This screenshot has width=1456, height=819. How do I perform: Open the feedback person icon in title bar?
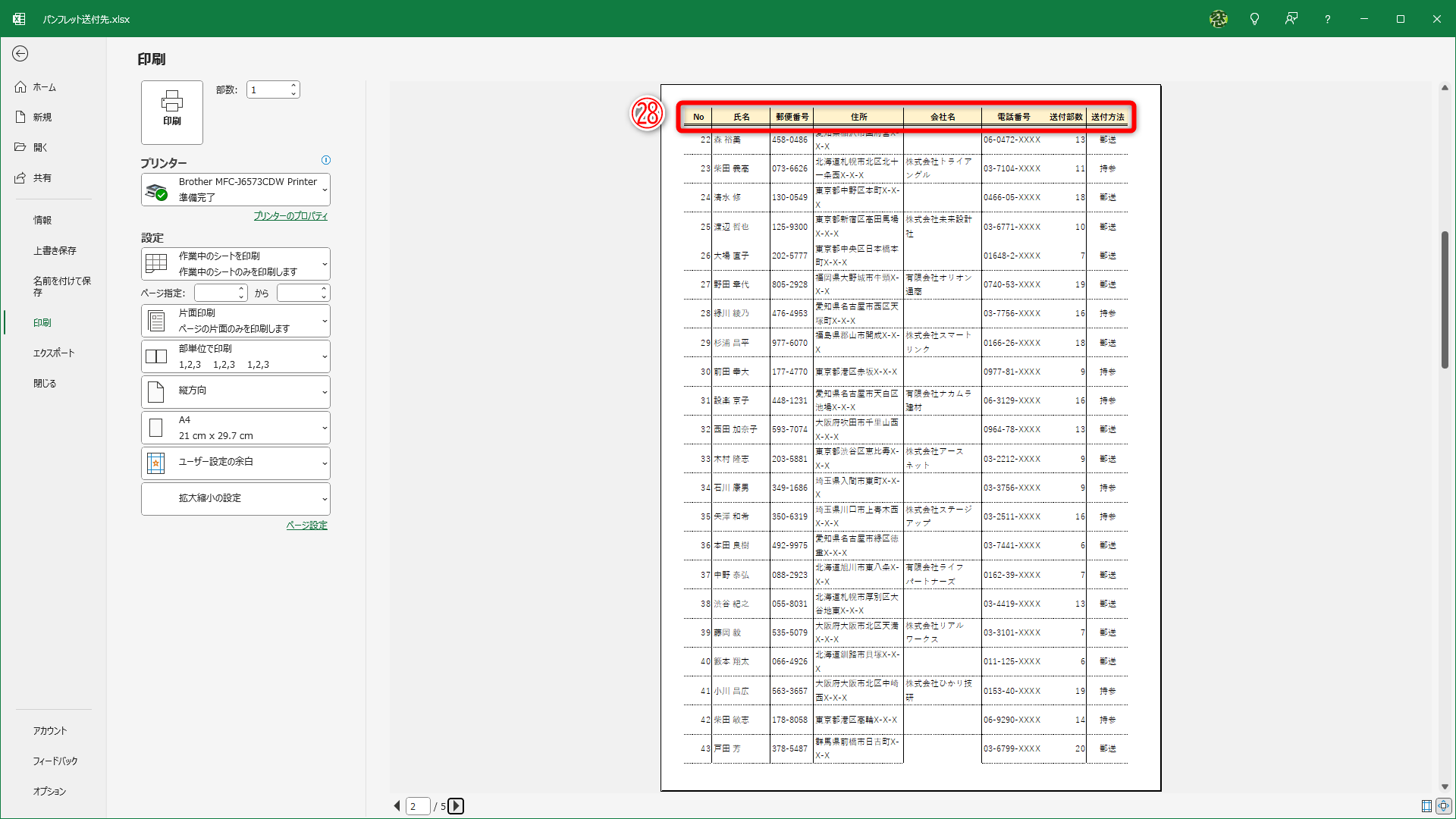1291,19
